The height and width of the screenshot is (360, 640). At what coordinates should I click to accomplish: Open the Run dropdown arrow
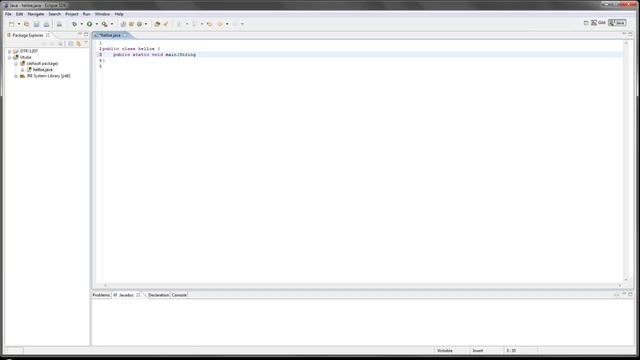(x=97, y=24)
